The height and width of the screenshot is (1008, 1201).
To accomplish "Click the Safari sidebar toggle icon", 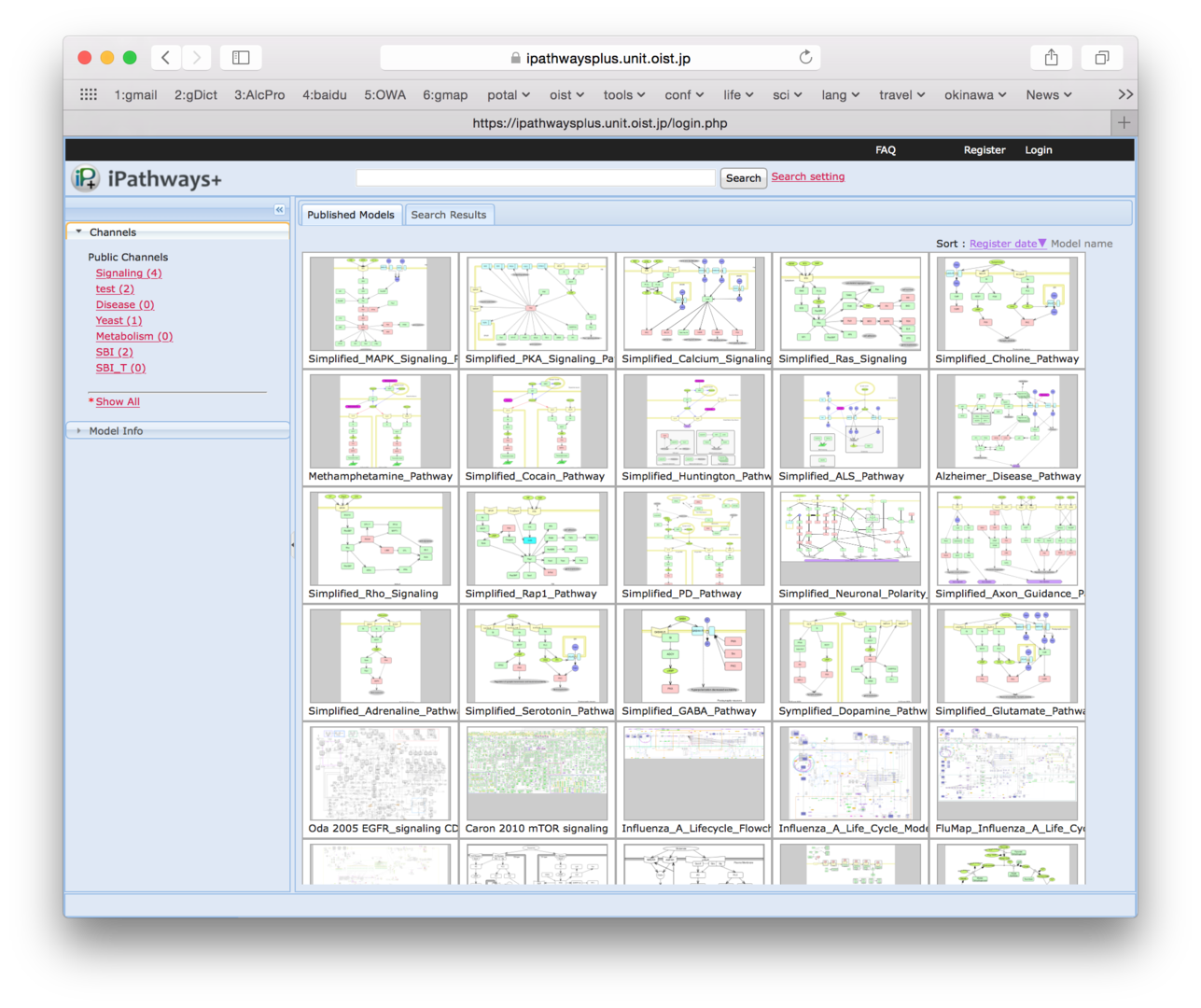I will tap(241, 58).
